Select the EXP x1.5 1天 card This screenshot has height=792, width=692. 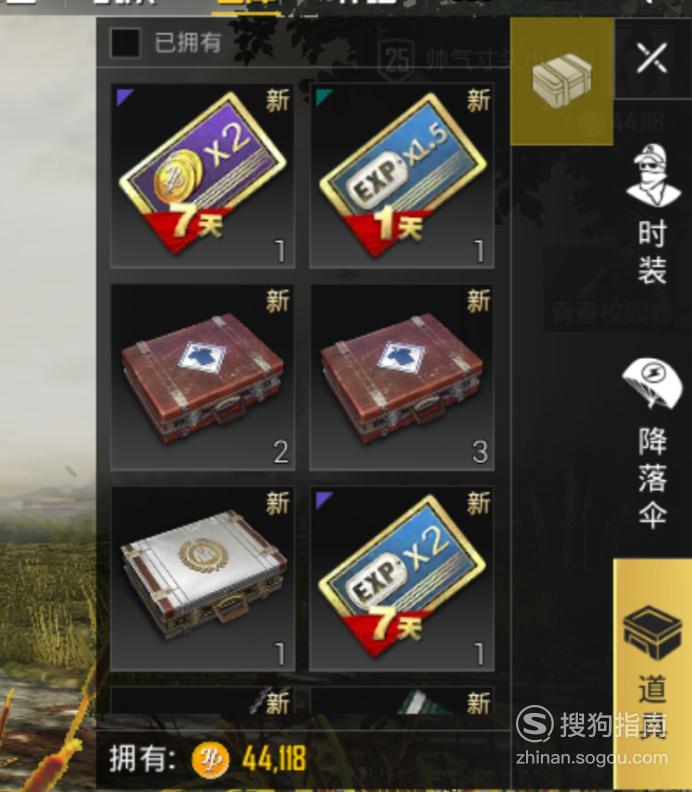point(402,176)
